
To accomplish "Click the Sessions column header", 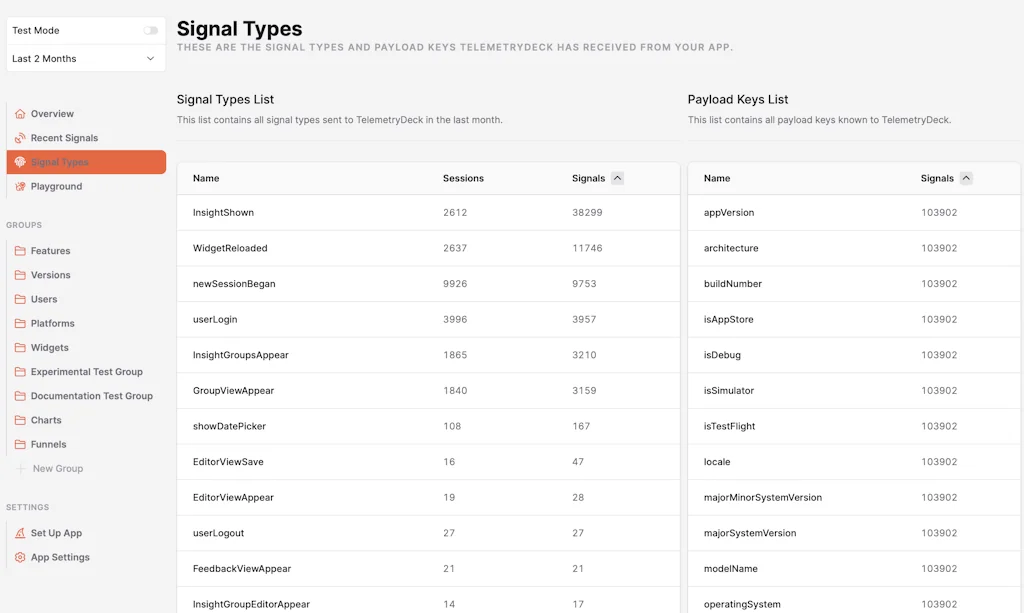I will pyautogui.click(x=463, y=179).
